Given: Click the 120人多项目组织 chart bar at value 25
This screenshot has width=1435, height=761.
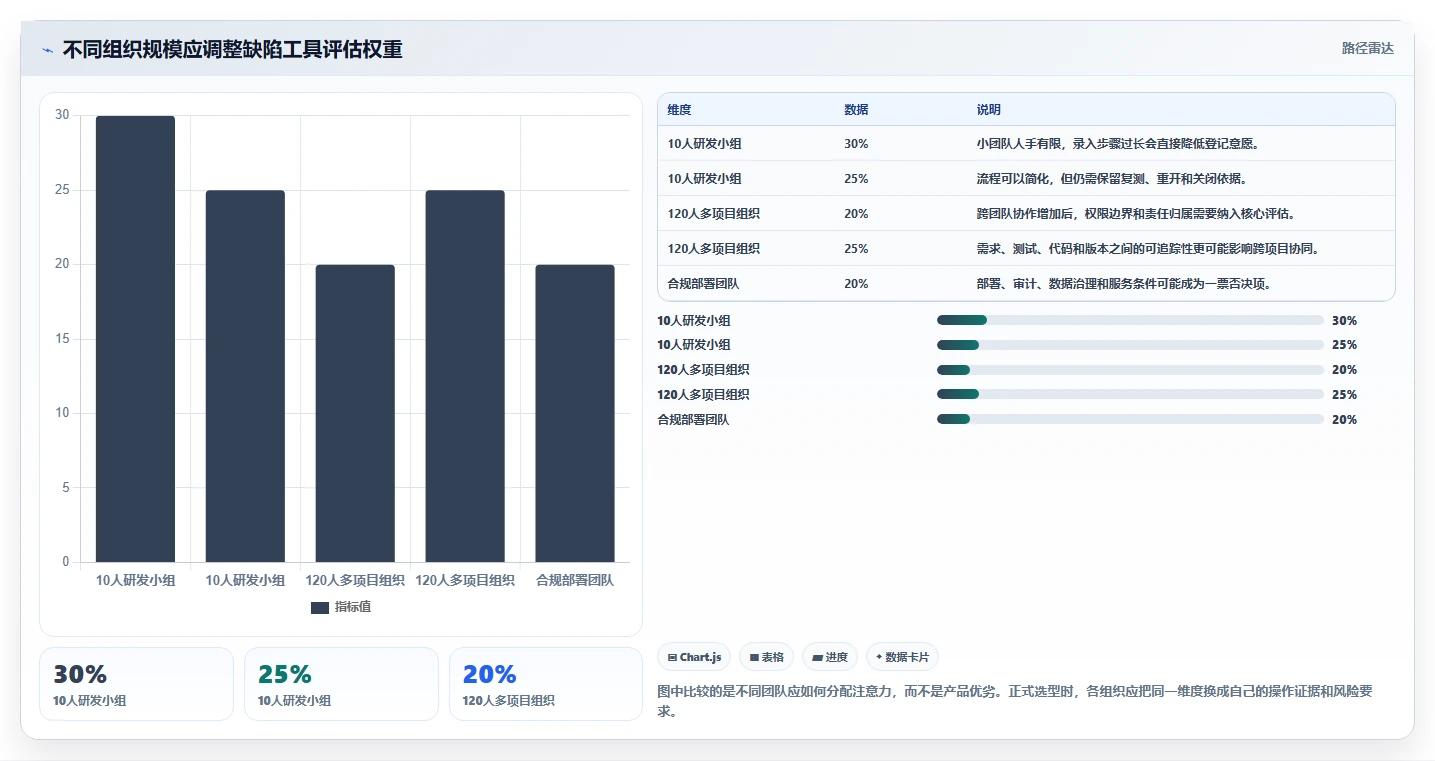Looking at the screenshot, I should (x=465, y=376).
